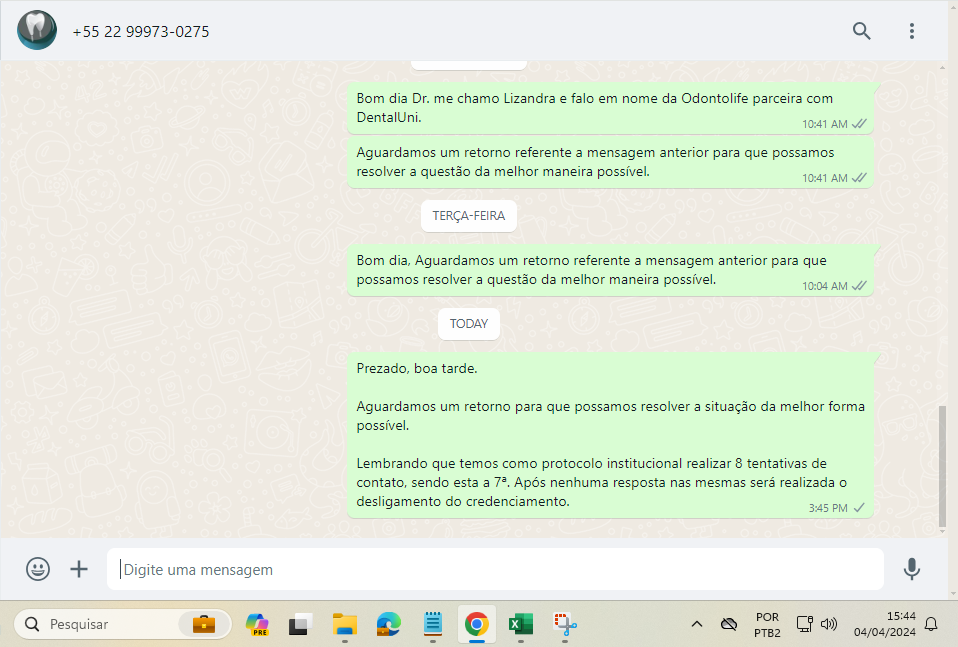Focus the 'Digite uma mensagem' input field
Viewport: 958px width, 647px height.
point(495,569)
